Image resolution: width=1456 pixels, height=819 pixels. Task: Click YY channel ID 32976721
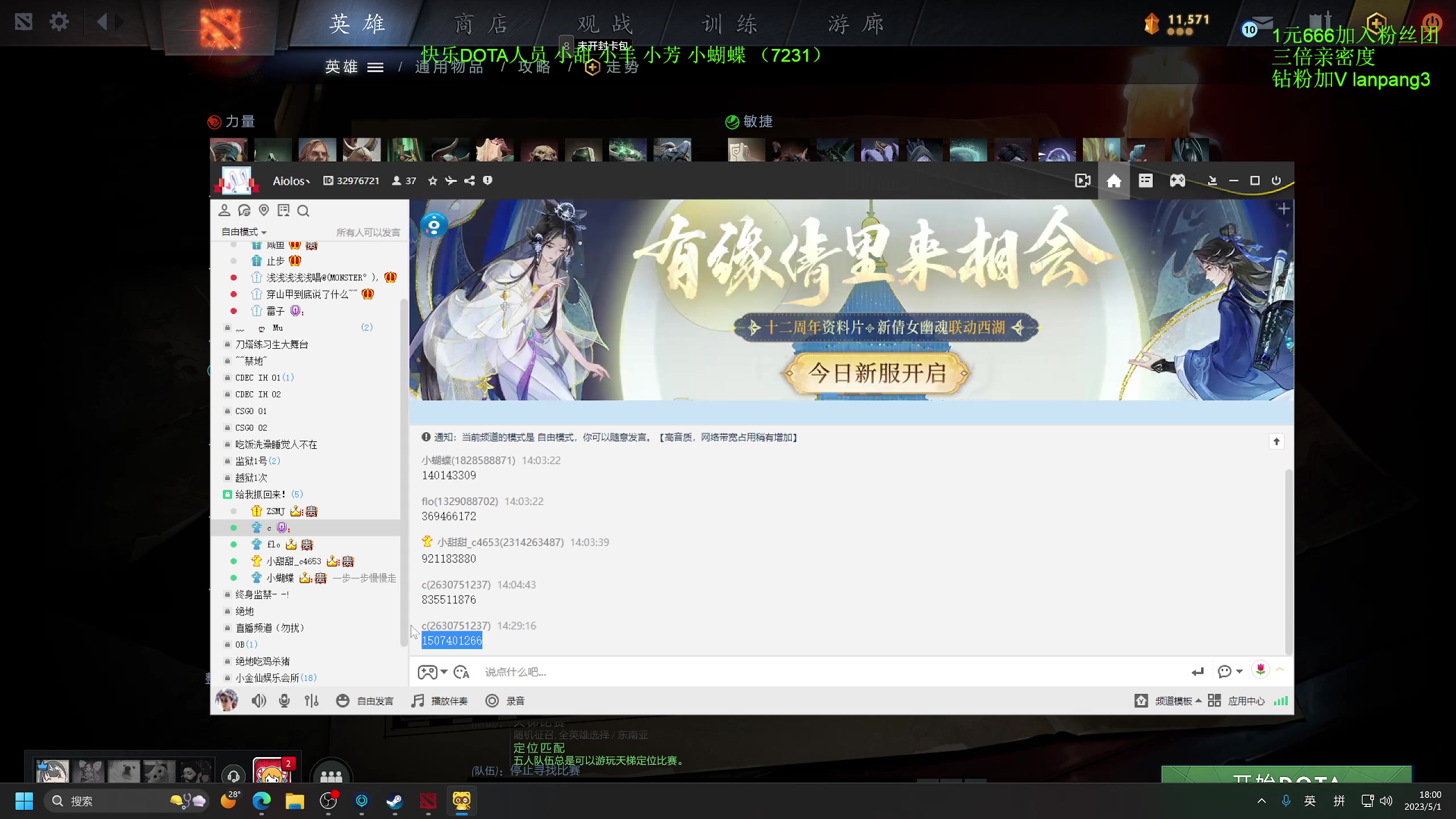(351, 181)
